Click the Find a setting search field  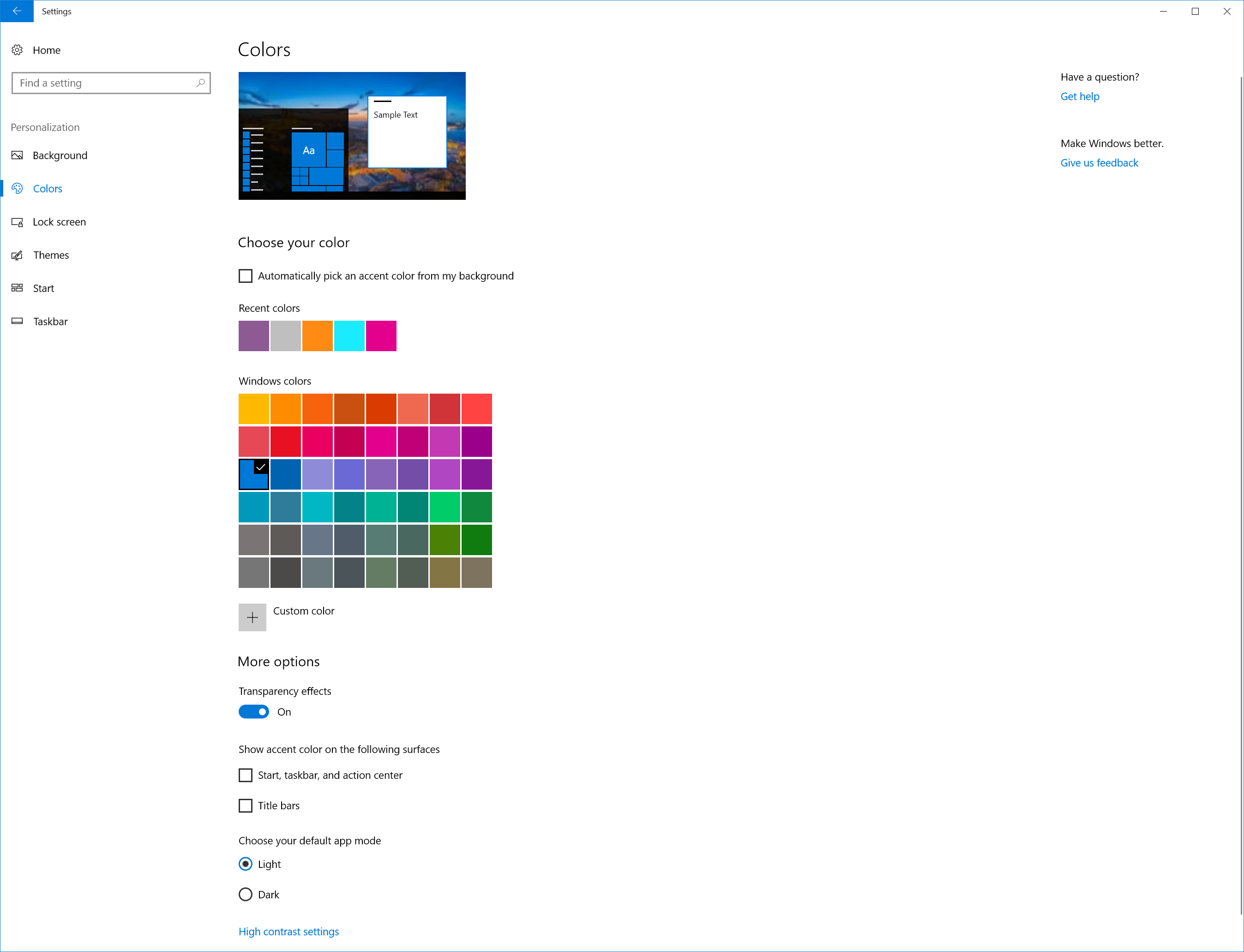click(112, 83)
